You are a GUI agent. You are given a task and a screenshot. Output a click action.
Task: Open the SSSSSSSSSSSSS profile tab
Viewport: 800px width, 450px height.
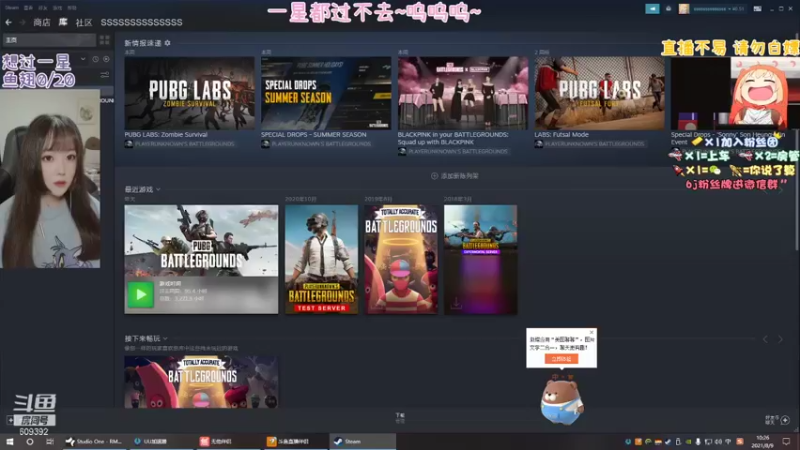[141, 22]
